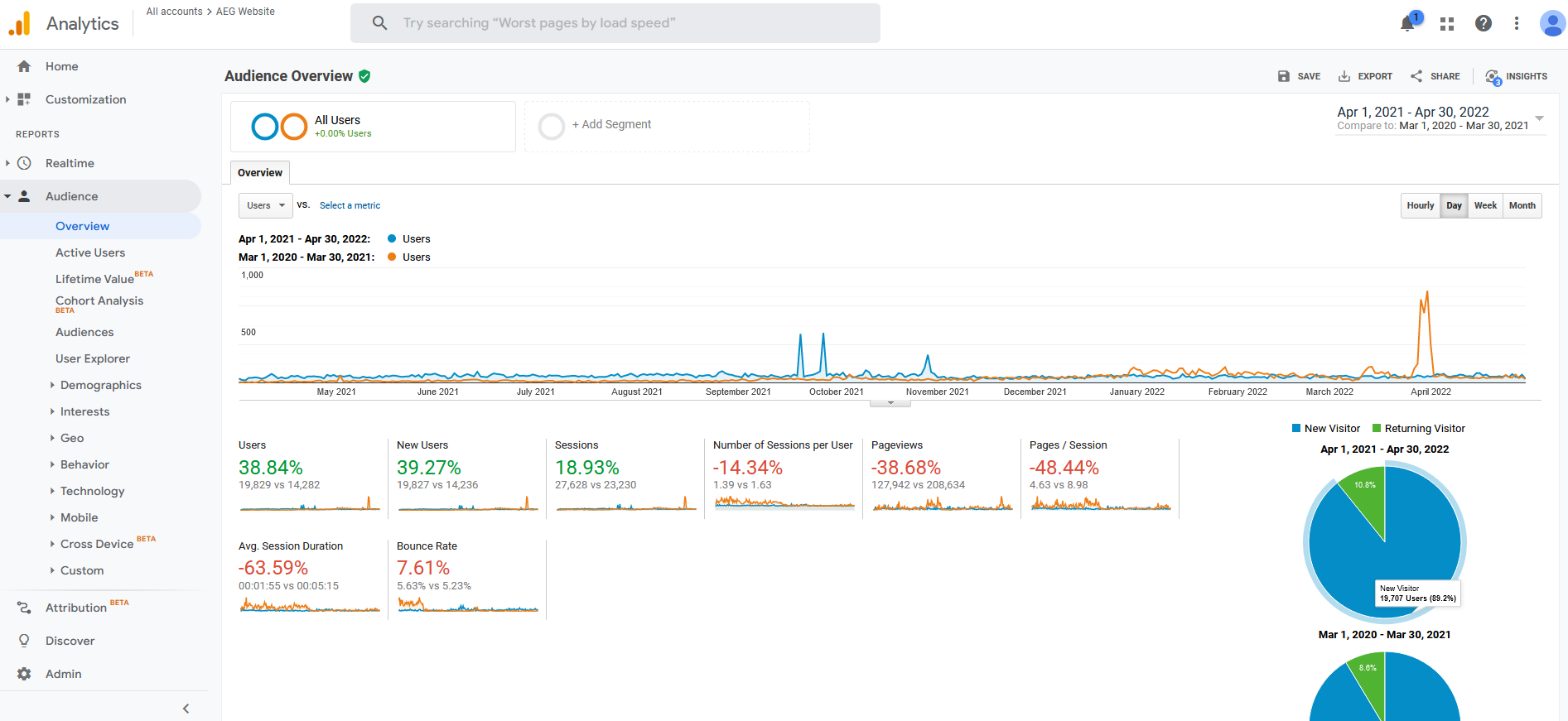Open the Google apps grid icon
The height and width of the screenshot is (721, 1568).
1447,24
